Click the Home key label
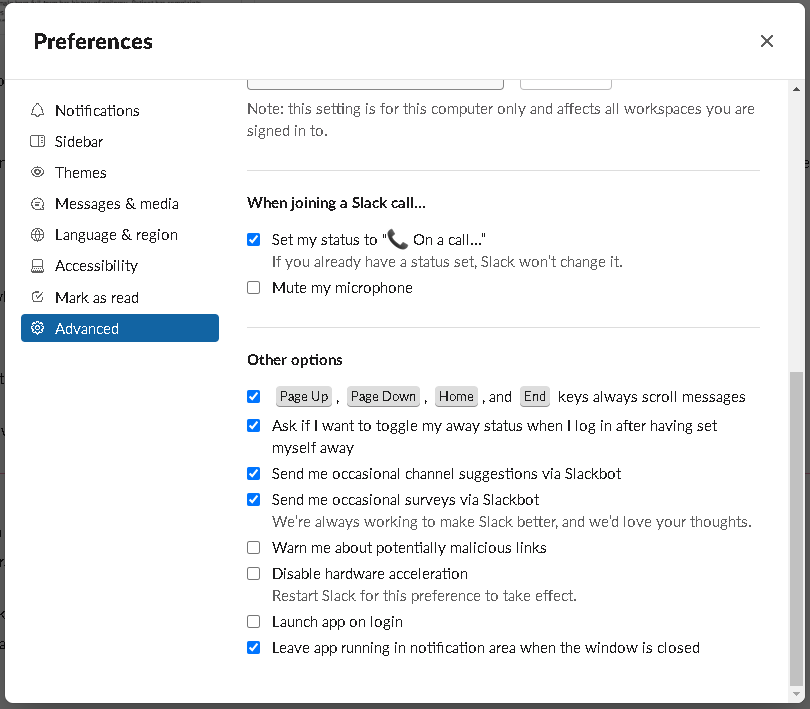The height and width of the screenshot is (709, 810). 456,396
